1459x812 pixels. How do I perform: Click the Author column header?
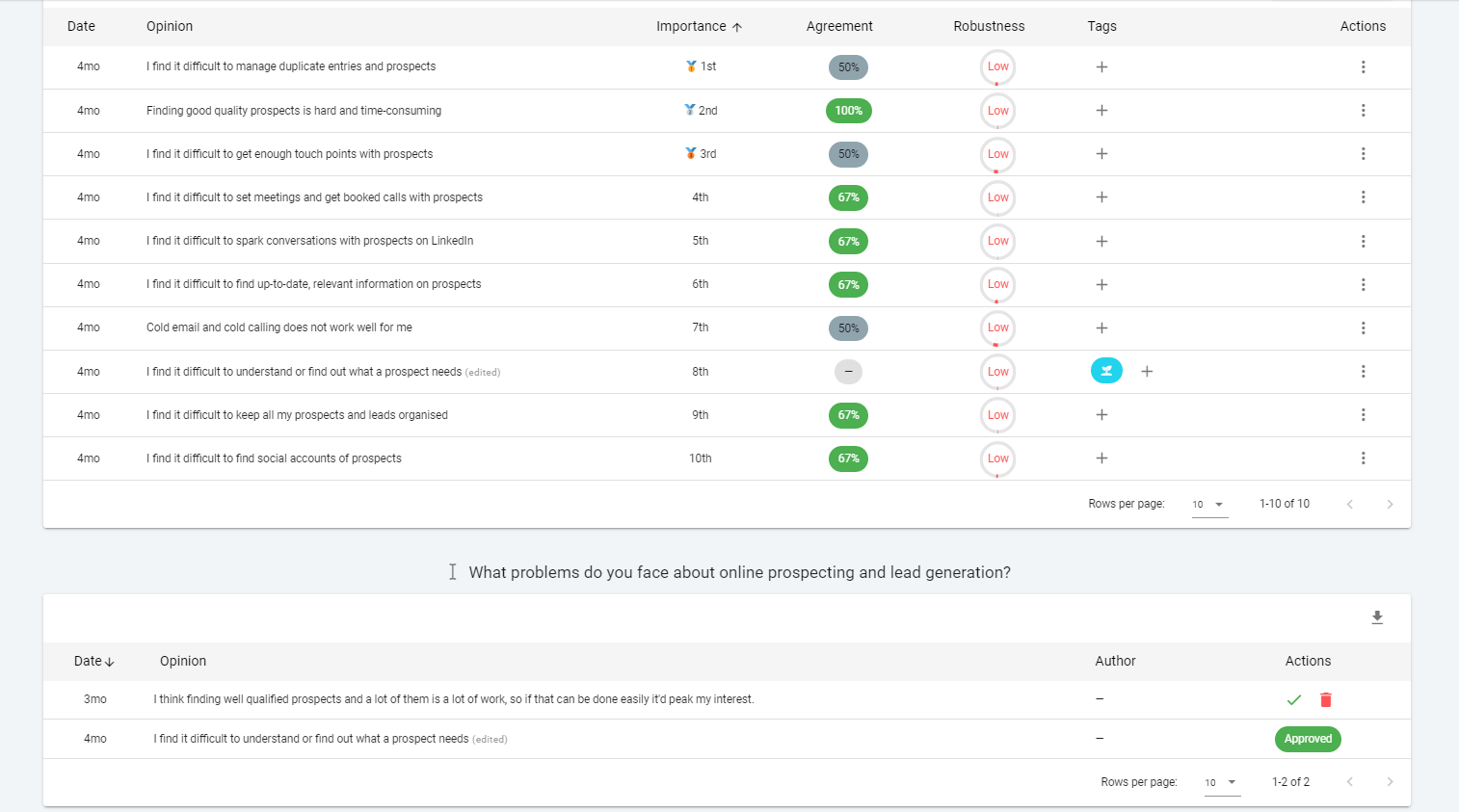pos(1115,661)
